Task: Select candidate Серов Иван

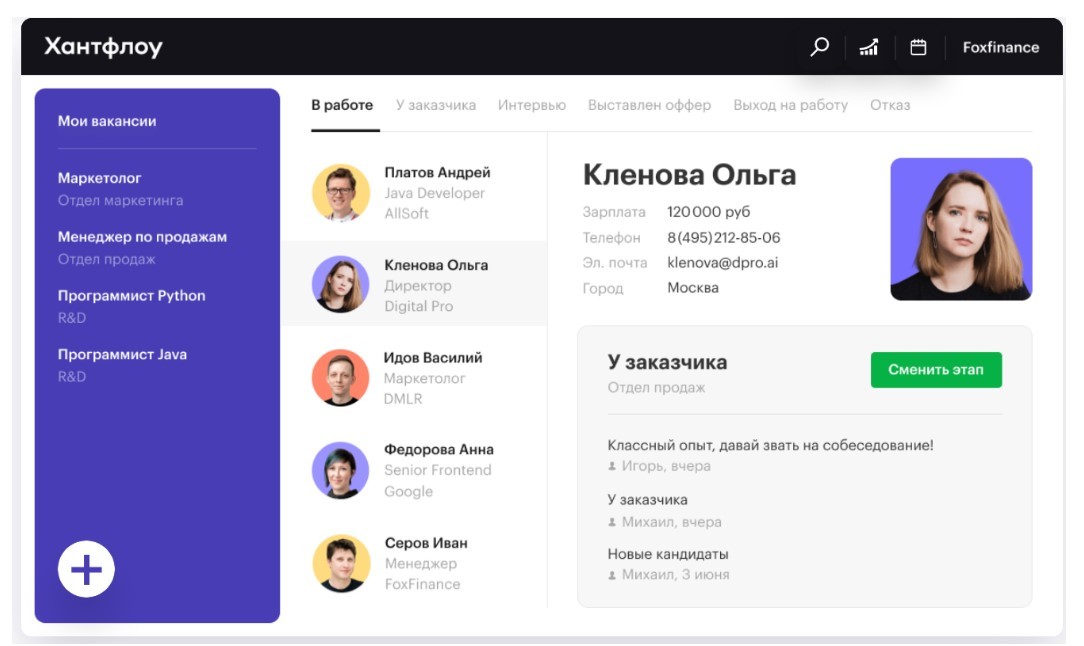Action: click(x=425, y=544)
